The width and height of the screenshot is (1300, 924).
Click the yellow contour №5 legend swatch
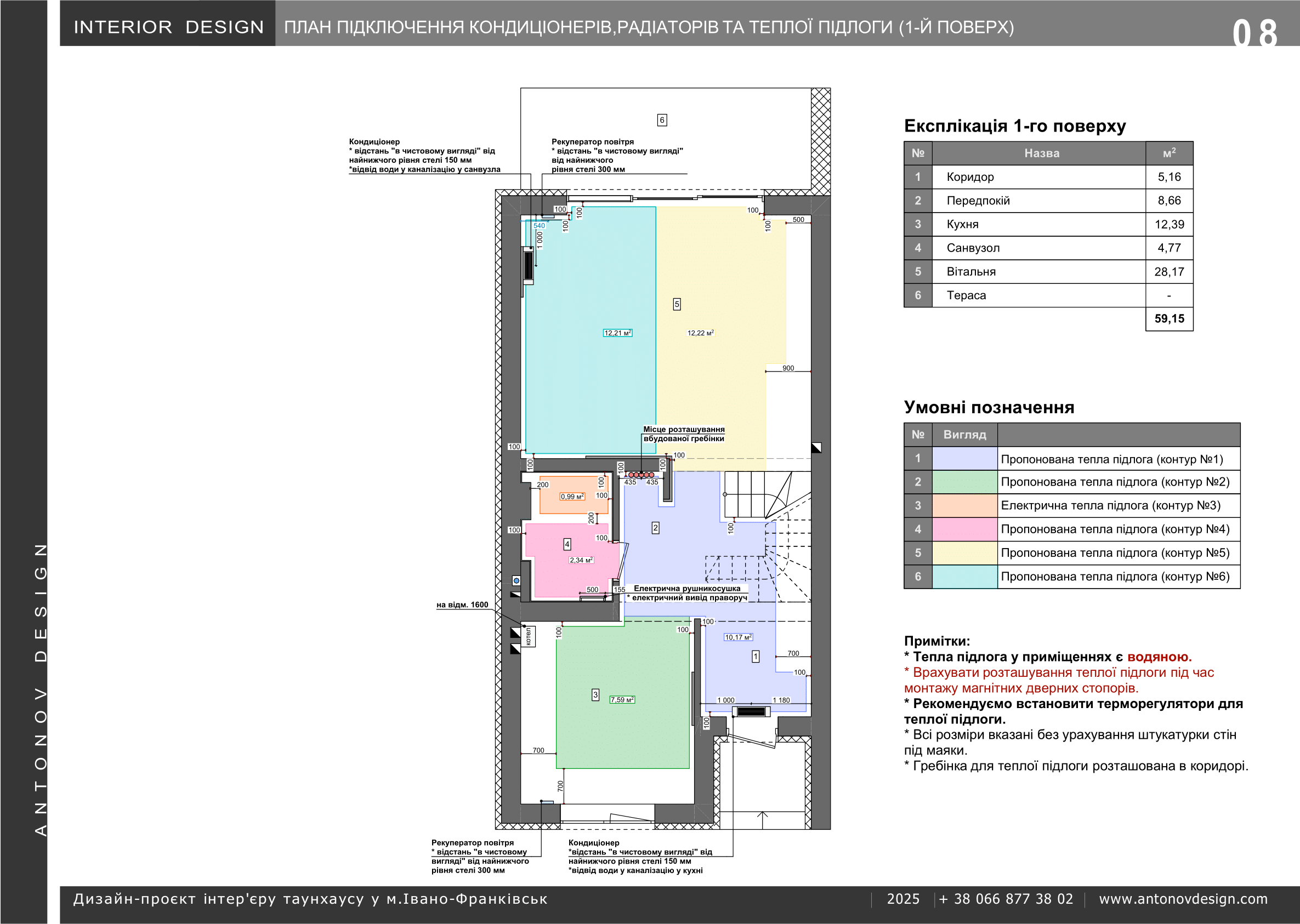pos(965,553)
